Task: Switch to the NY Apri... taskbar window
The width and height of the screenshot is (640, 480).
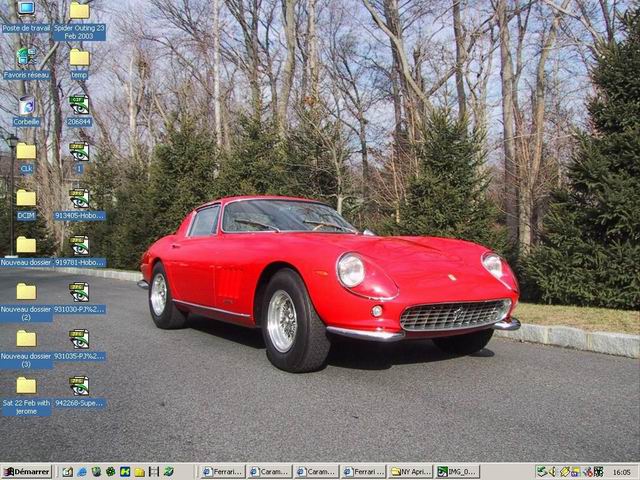Action: pos(411,472)
